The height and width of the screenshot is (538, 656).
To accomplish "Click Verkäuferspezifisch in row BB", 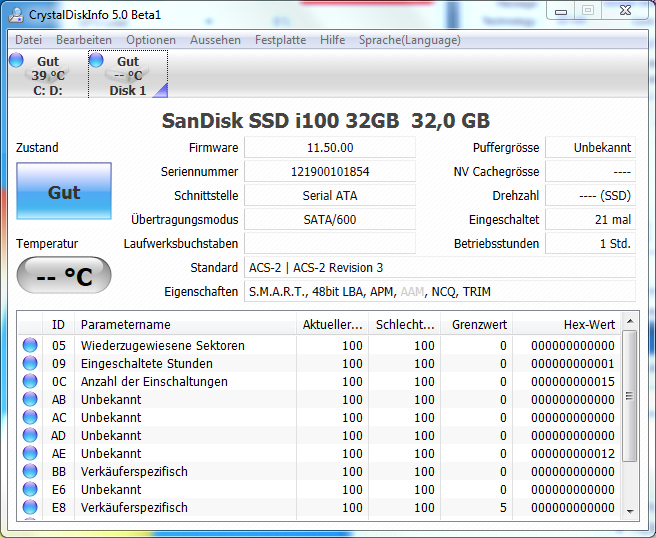I will pos(134,471).
